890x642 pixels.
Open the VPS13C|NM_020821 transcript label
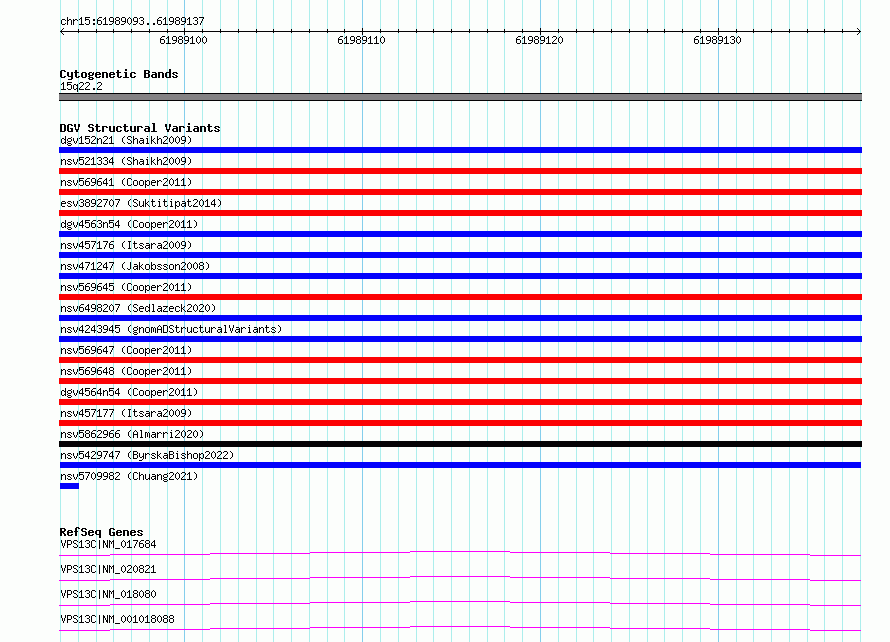[x=108, y=569]
